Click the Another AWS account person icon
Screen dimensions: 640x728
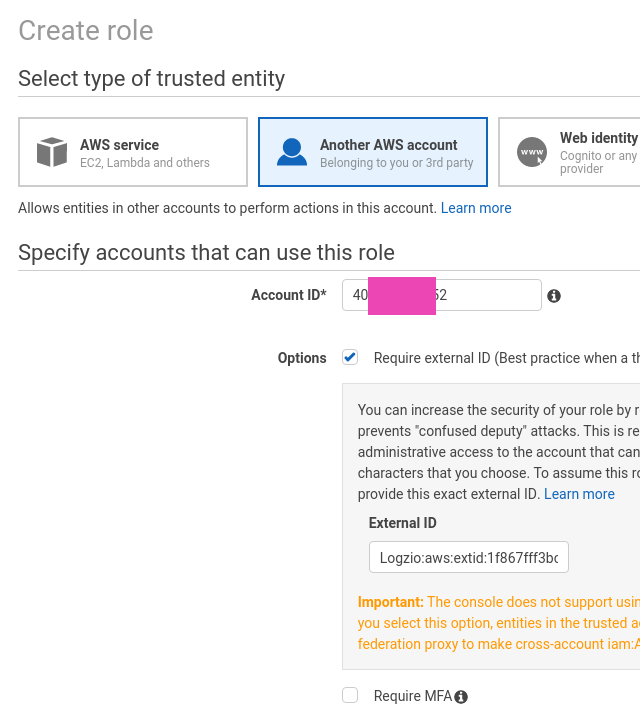pyautogui.click(x=292, y=152)
